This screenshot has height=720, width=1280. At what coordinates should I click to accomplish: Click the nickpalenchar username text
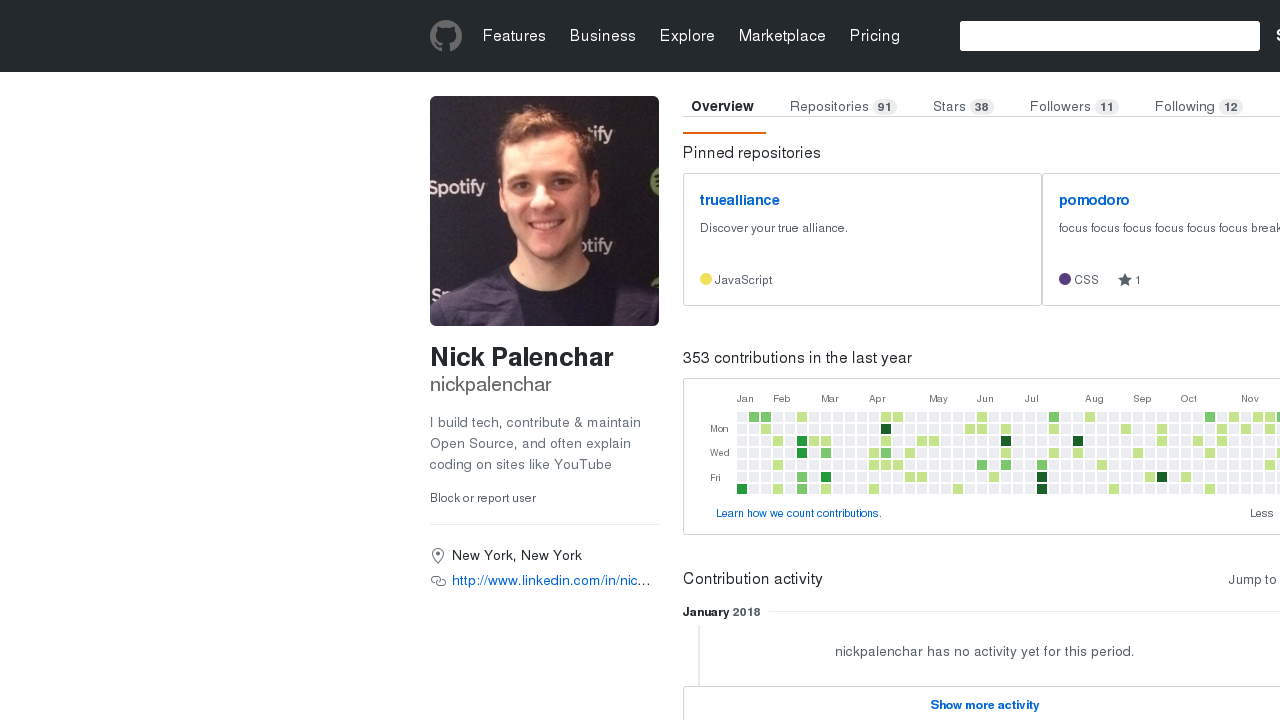pos(491,384)
